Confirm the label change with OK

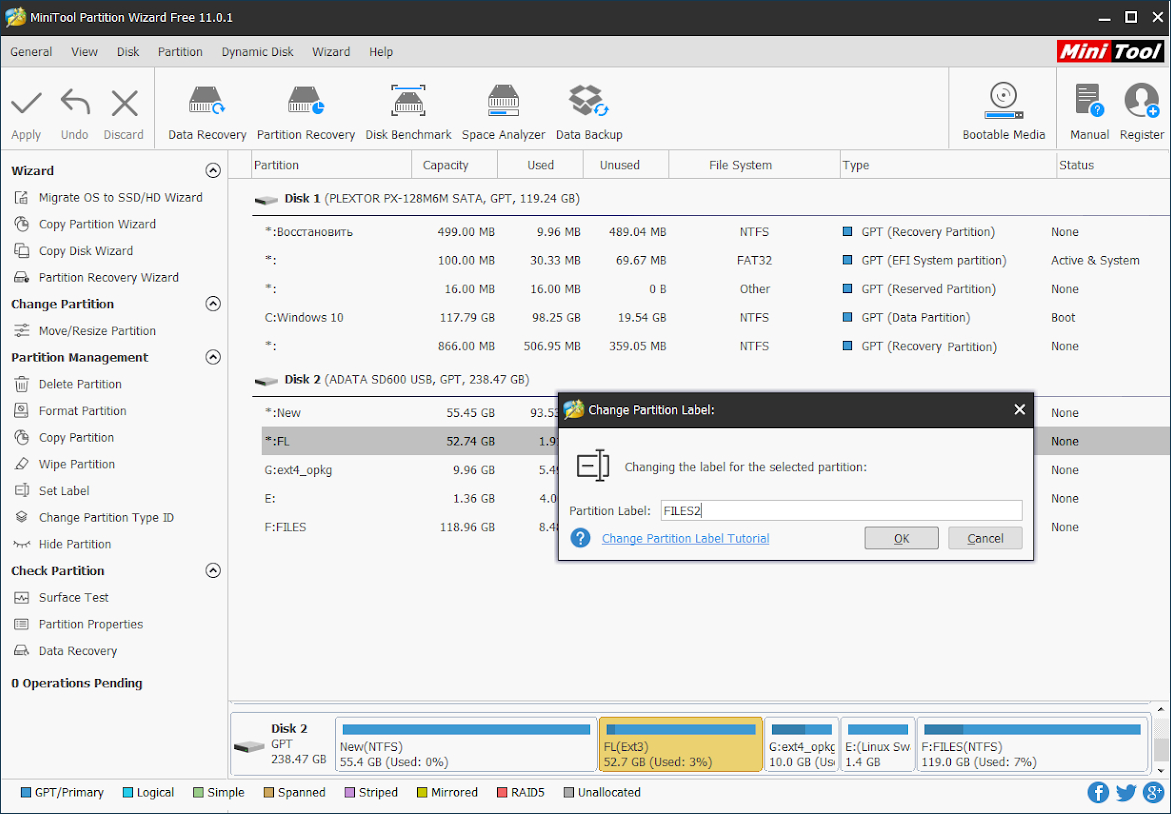pos(901,538)
